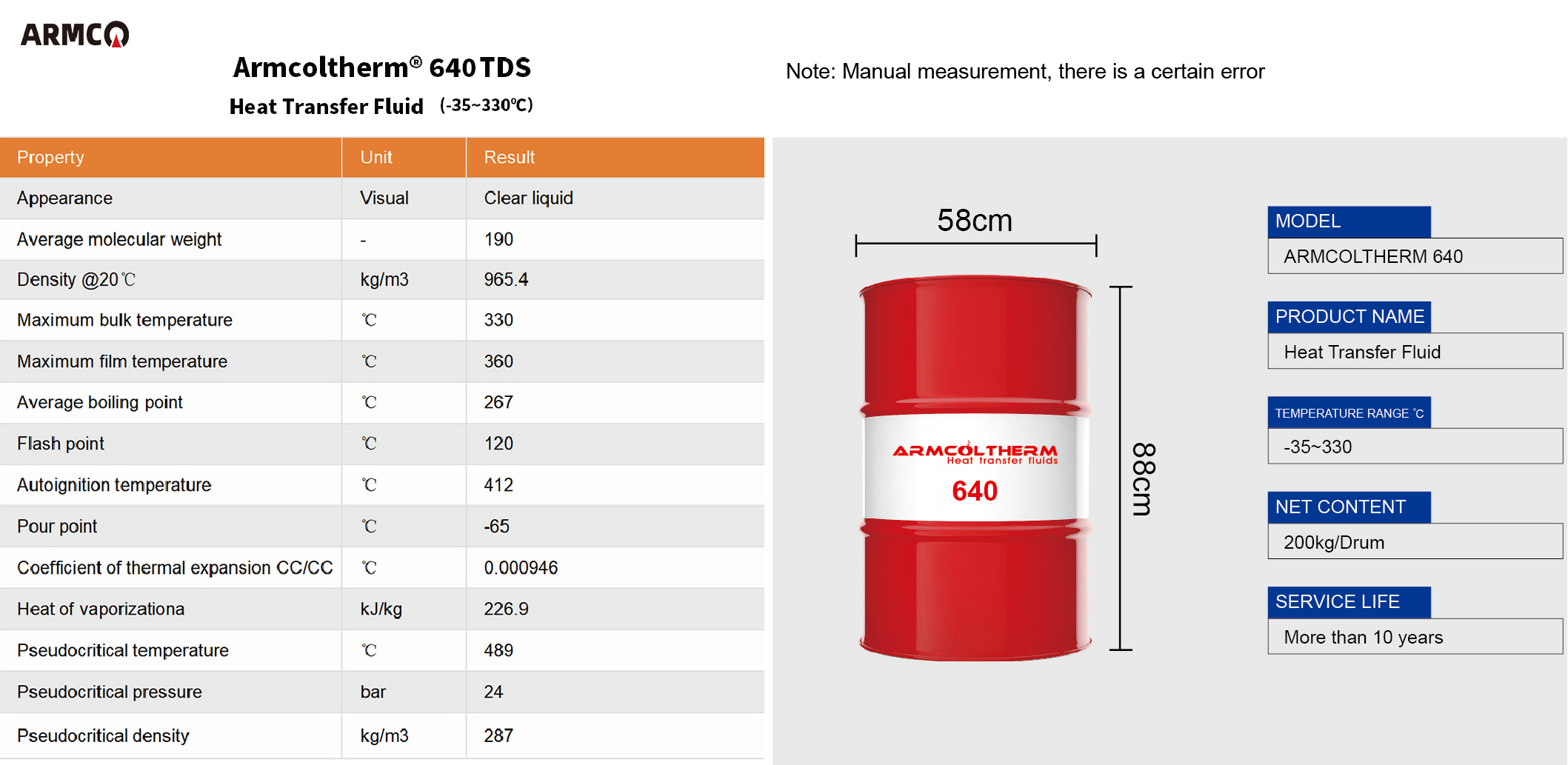Click TEMPERATURE RANGE blue heading
This screenshot has height=765, width=1568.
[1349, 412]
